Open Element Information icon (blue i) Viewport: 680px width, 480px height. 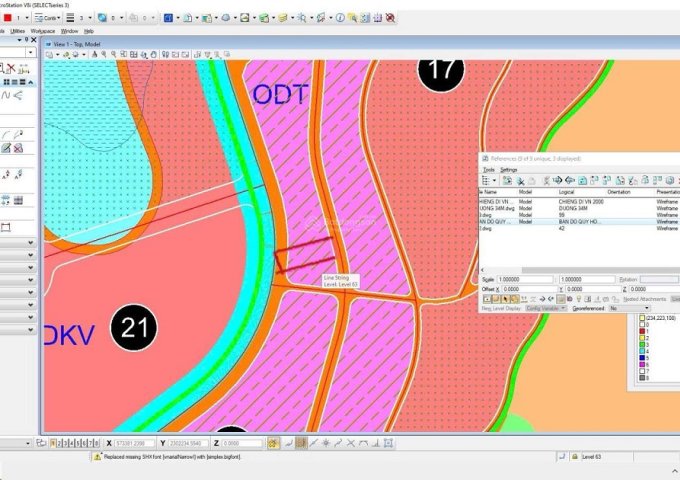coord(340,18)
